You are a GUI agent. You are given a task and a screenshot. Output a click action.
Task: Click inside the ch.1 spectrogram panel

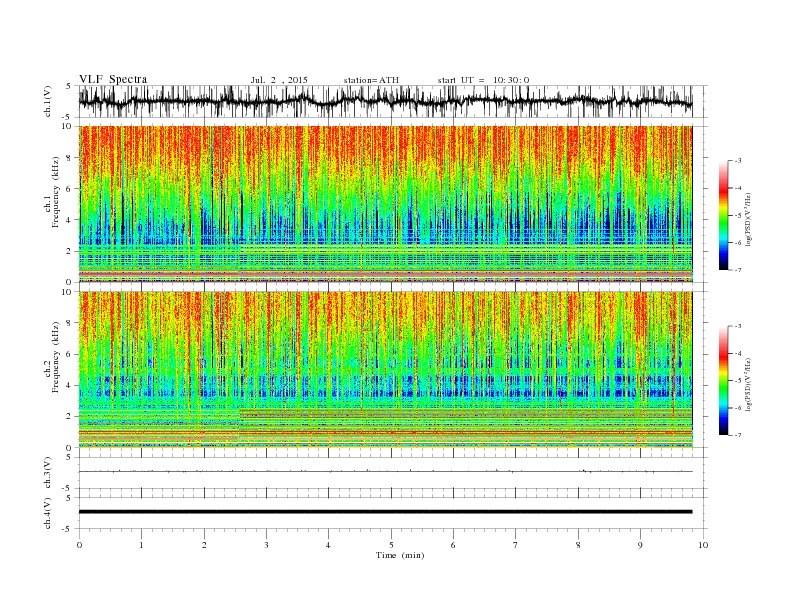[385, 204]
